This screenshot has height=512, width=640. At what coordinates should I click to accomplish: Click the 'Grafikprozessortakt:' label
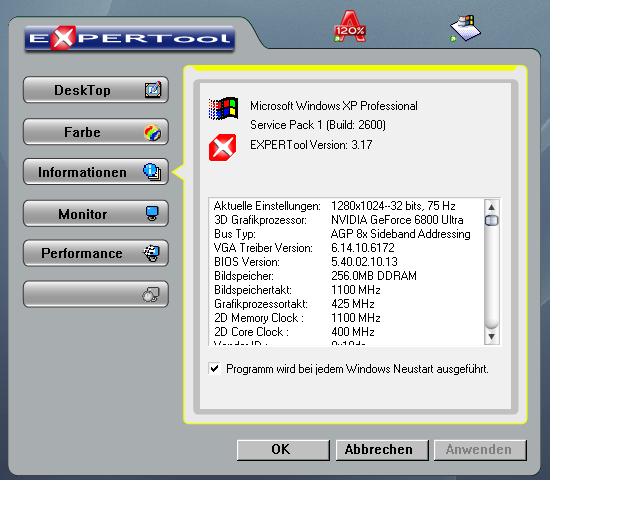coord(261,304)
